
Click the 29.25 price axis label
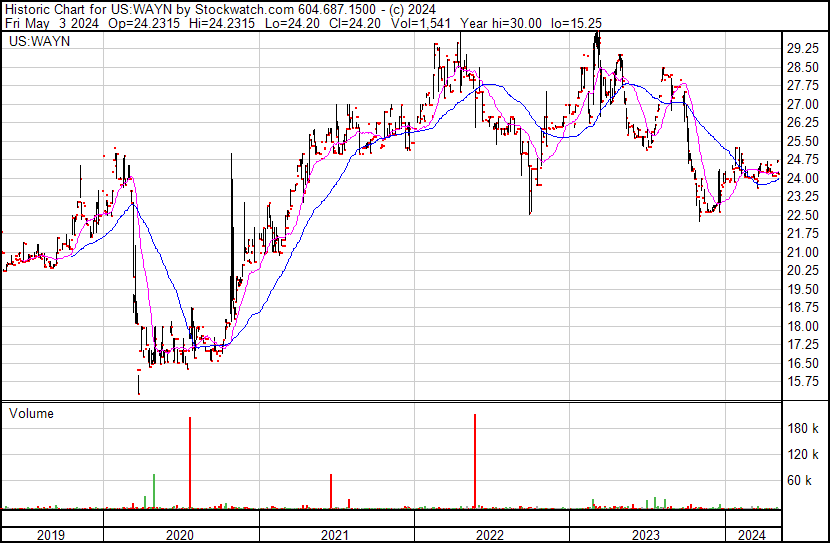[x=803, y=48]
